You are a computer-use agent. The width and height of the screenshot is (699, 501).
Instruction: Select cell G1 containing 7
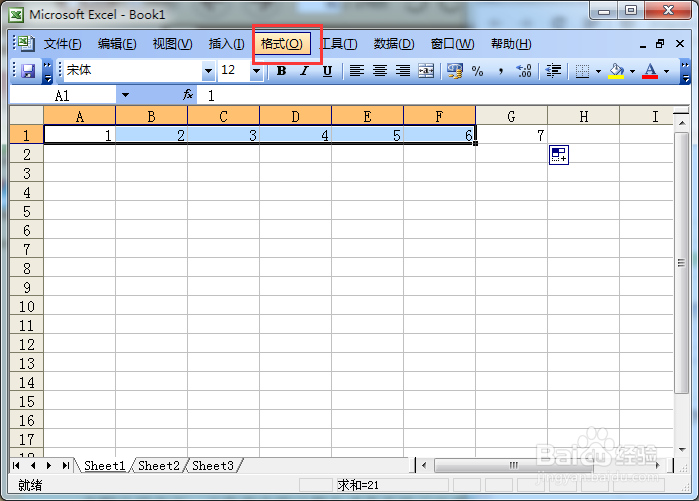point(511,135)
